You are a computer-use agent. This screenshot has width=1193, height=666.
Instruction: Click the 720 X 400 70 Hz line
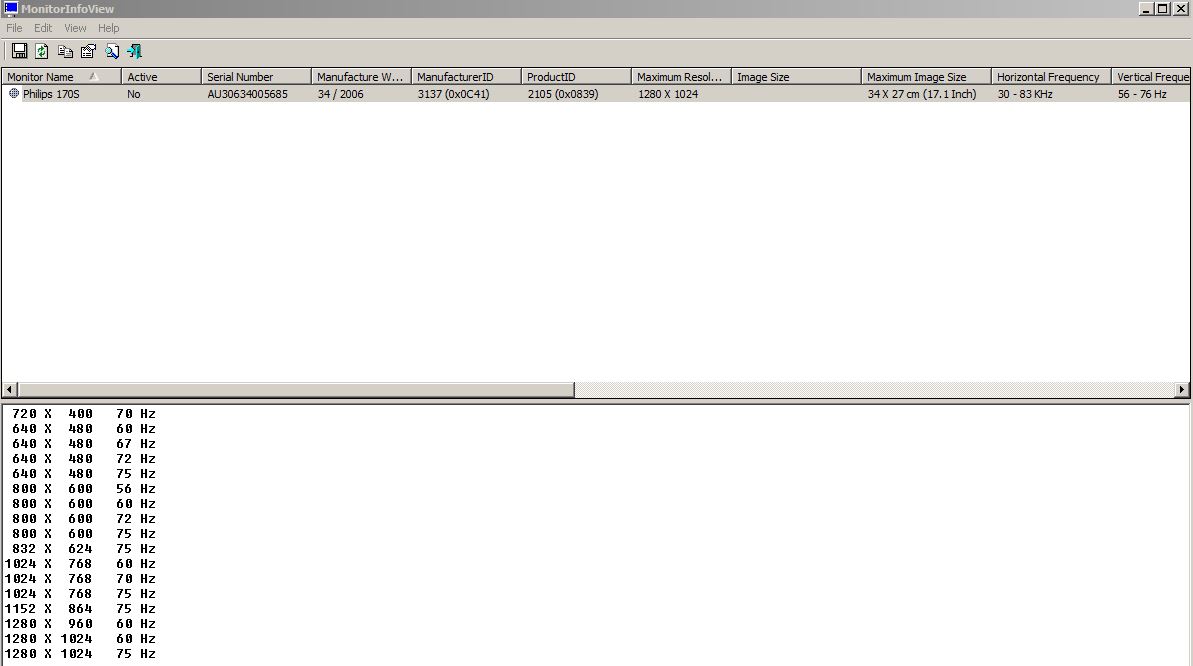tap(84, 414)
